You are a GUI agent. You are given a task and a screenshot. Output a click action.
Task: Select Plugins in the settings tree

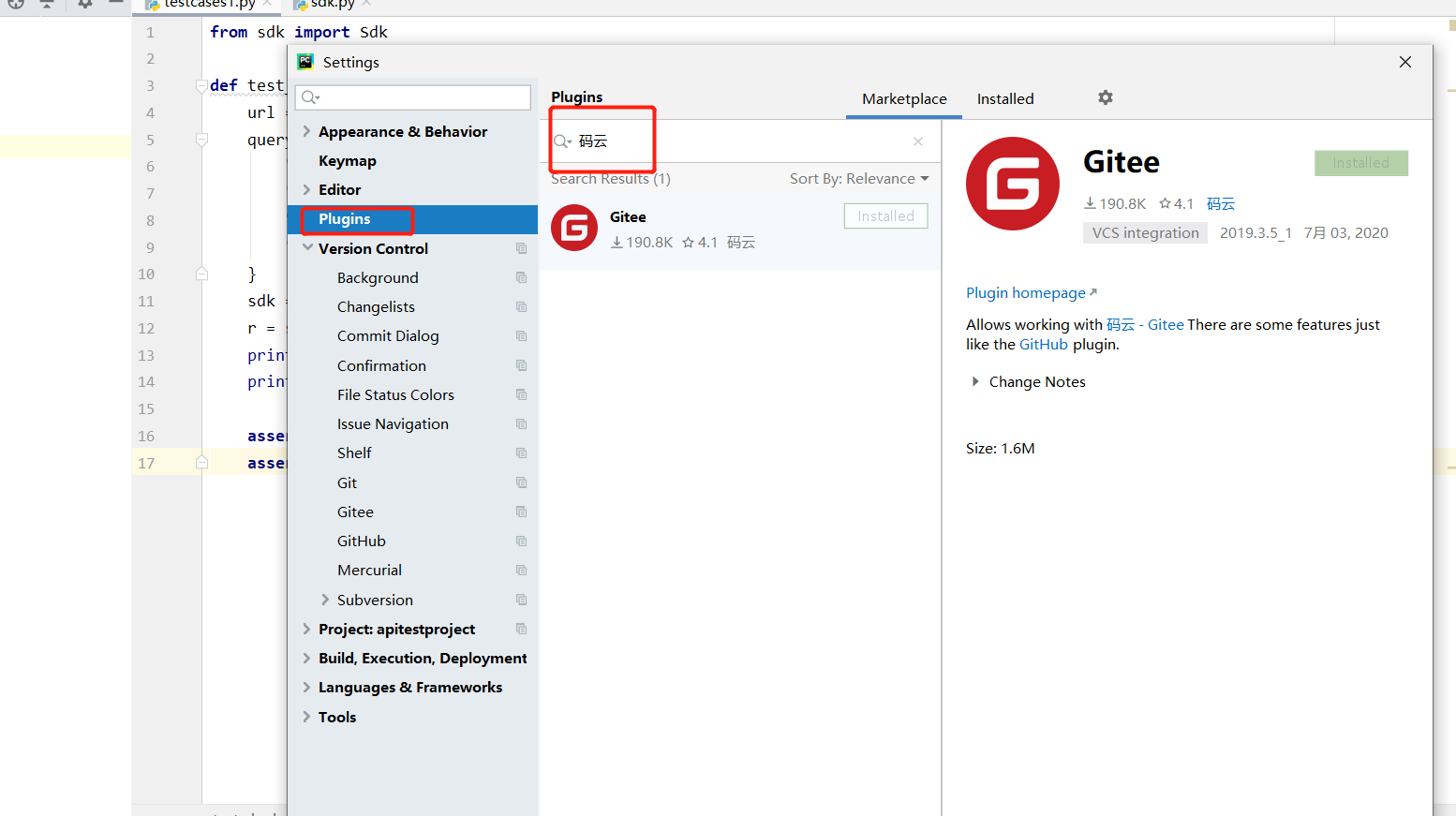pos(412,219)
